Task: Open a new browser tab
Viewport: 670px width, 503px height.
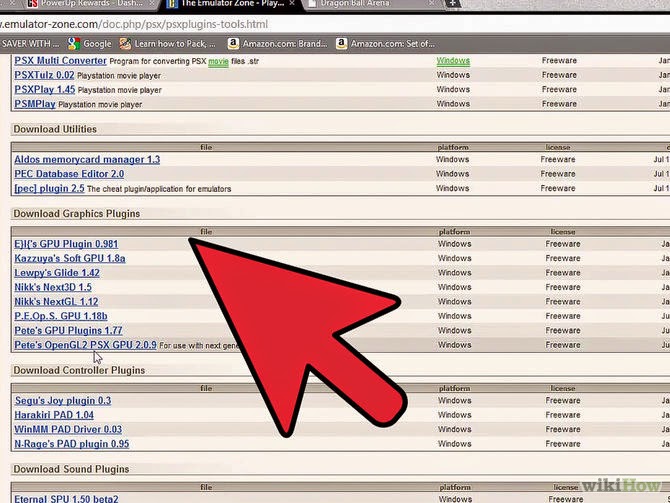Action: click(x=453, y=3)
